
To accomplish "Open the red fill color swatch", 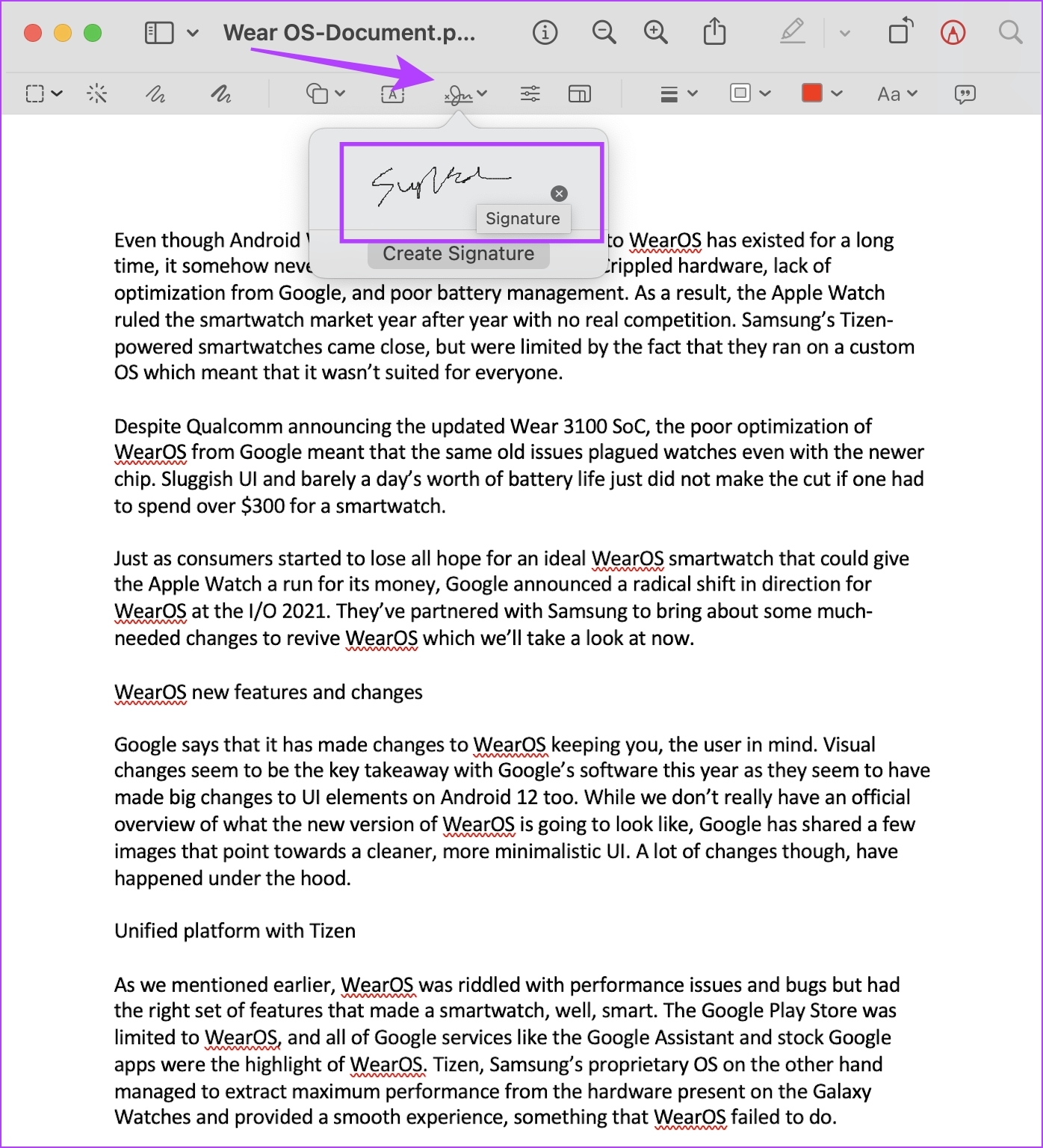I will click(812, 93).
